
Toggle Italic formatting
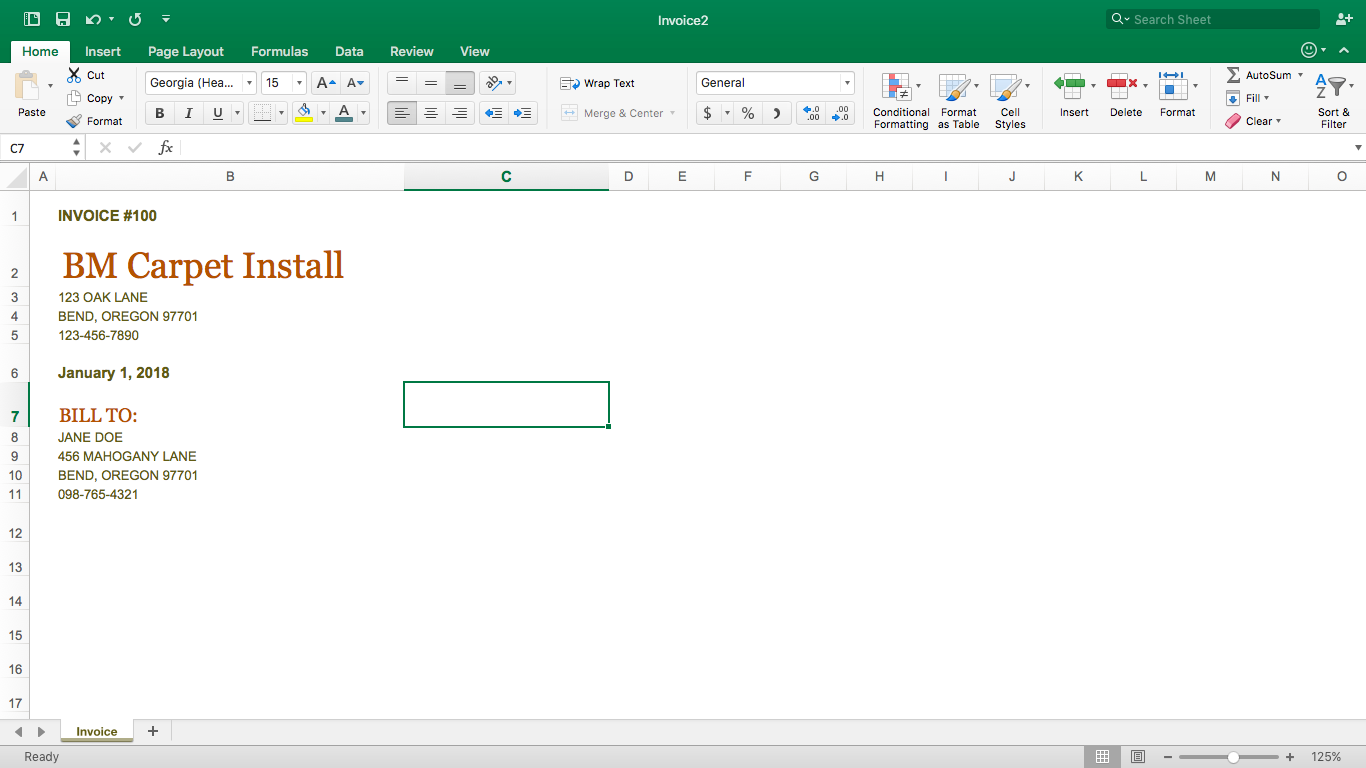coord(188,113)
